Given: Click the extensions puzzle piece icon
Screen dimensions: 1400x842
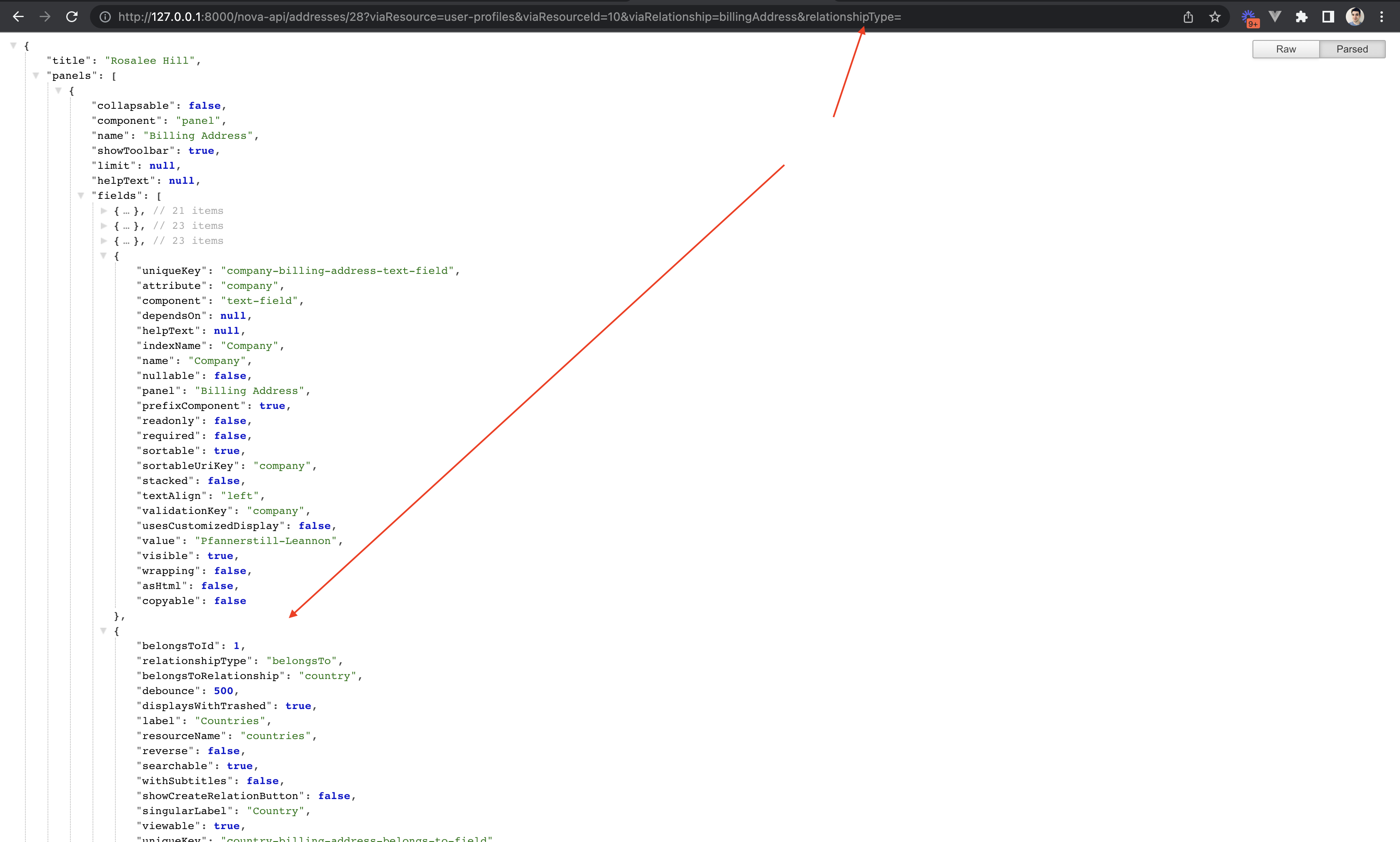Looking at the screenshot, I should click(1301, 16).
